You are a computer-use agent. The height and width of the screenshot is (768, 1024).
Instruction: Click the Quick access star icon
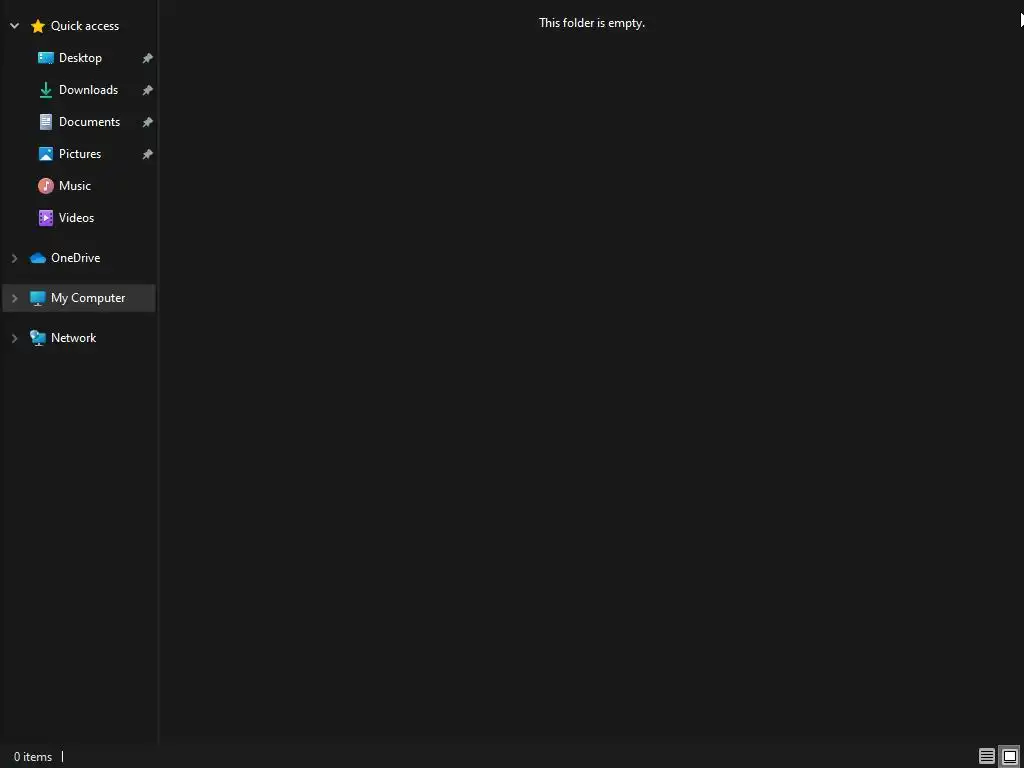click(x=38, y=26)
